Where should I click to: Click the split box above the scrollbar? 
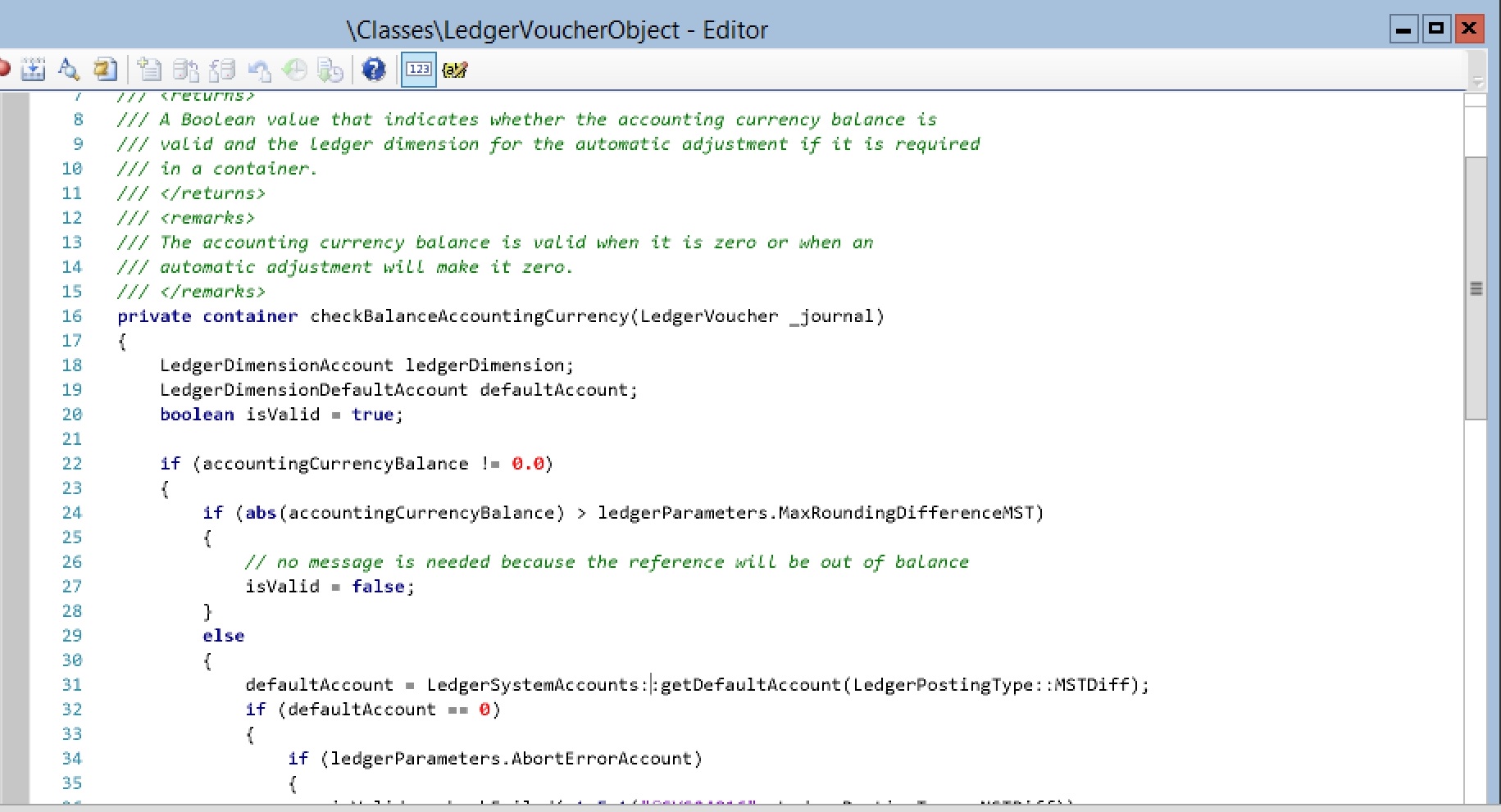point(1475,100)
